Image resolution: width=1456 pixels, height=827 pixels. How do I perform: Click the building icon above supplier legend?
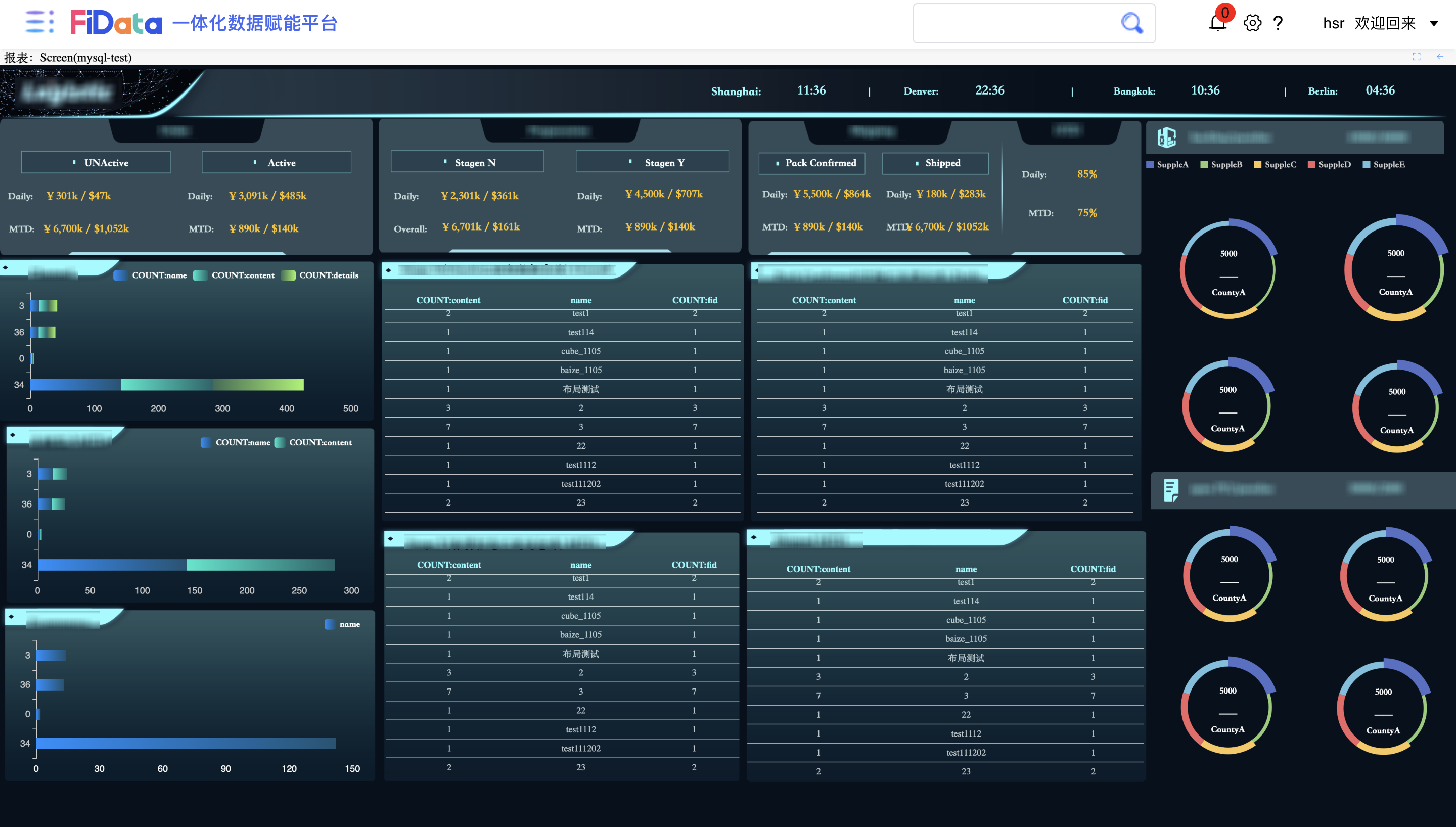[1166, 137]
